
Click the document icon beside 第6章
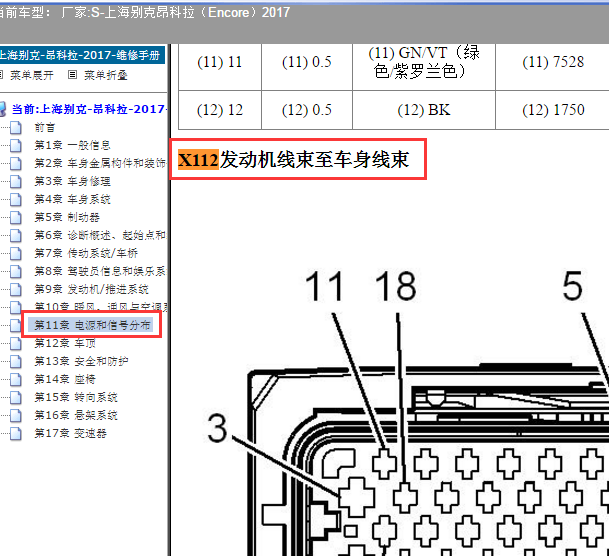(x=16, y=235)
